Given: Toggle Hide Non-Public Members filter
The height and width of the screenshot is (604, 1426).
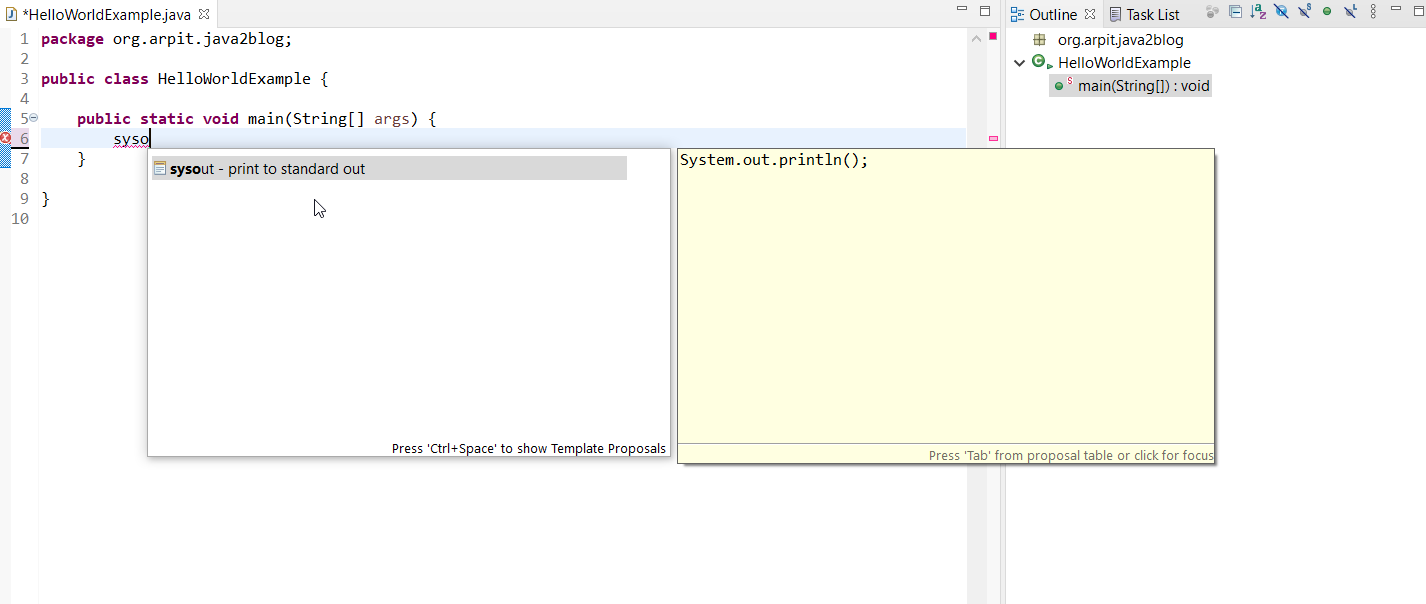Looking at the screenshot, I should [x=1327, y=12].
